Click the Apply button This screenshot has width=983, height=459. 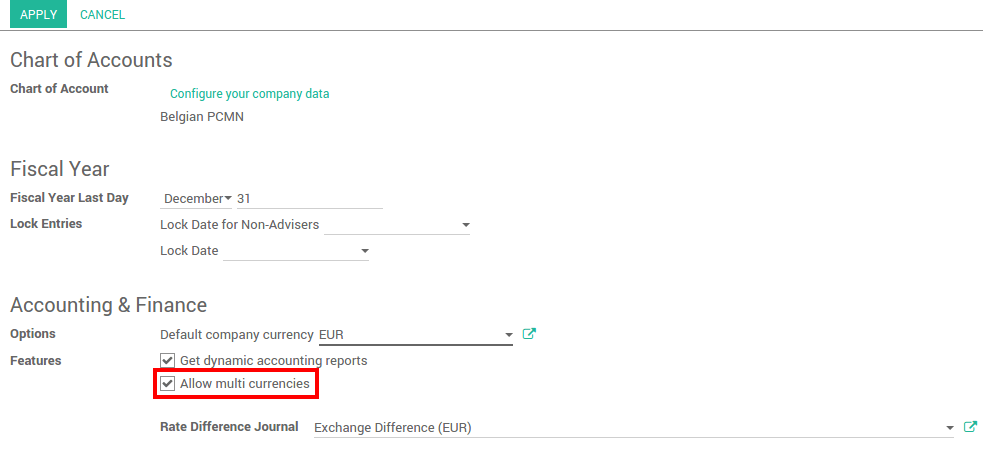38,15
